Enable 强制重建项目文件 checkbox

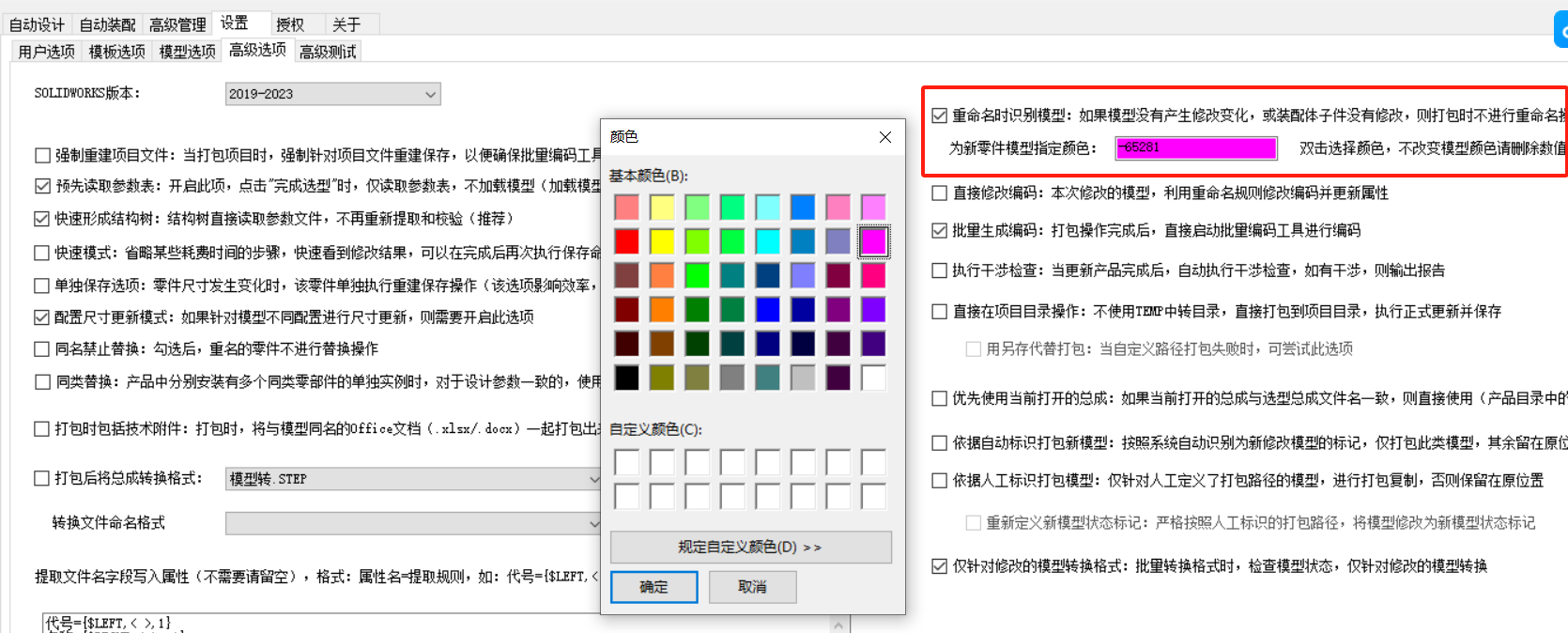pyautogui.click(x=42, y=155)
